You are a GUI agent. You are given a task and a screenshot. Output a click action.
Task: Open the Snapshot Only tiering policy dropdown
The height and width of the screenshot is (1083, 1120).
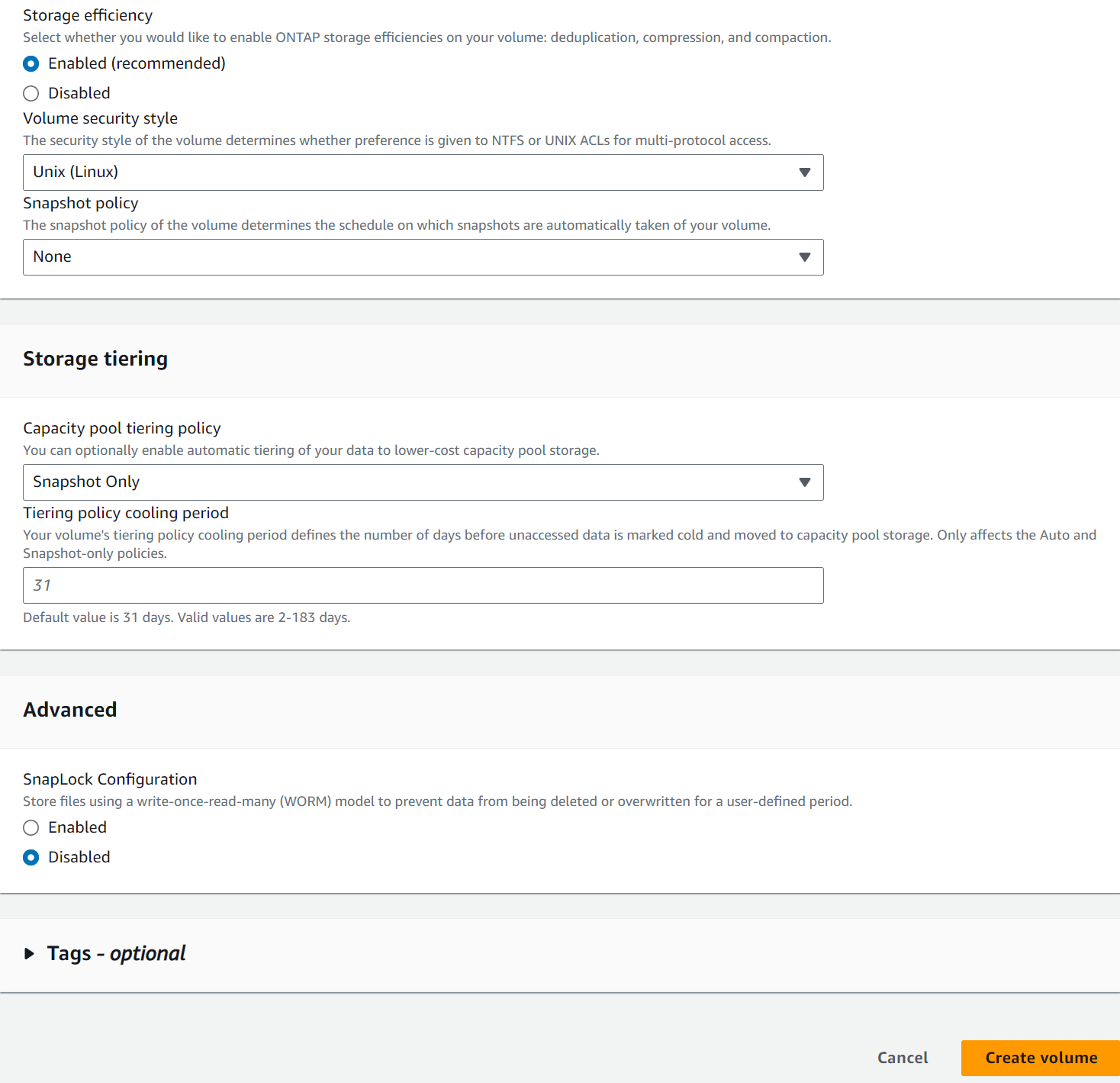(x=423, y=482)
